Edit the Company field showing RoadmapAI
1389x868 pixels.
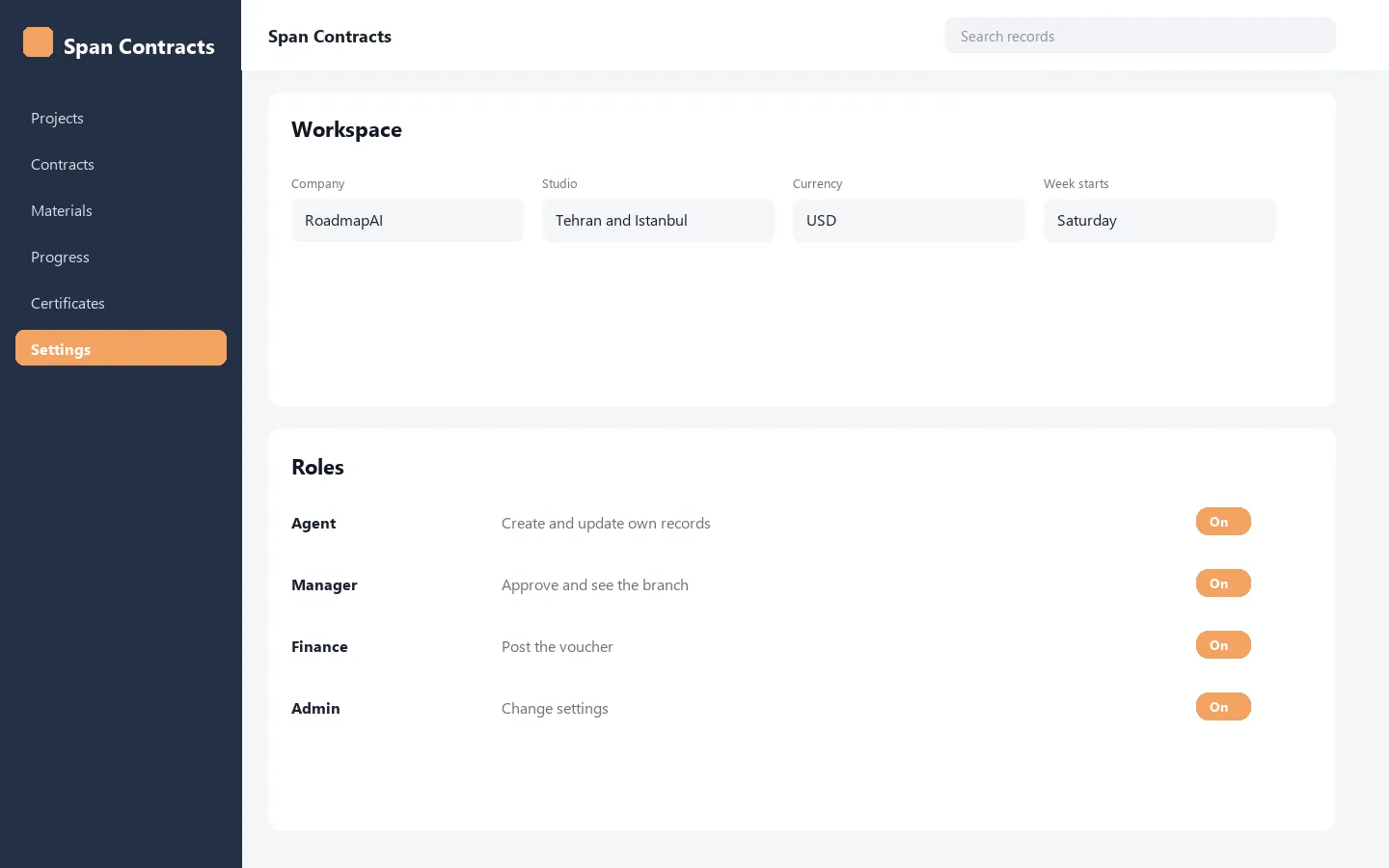(x=407, y=221)
